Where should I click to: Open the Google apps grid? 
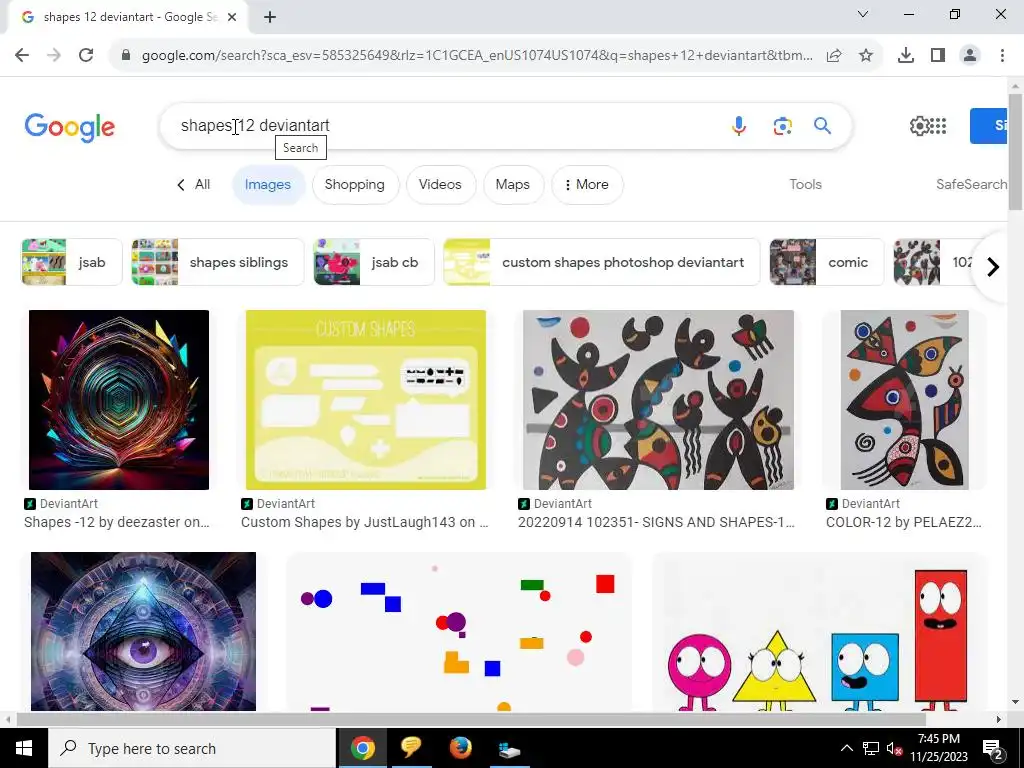click(938, 126)
